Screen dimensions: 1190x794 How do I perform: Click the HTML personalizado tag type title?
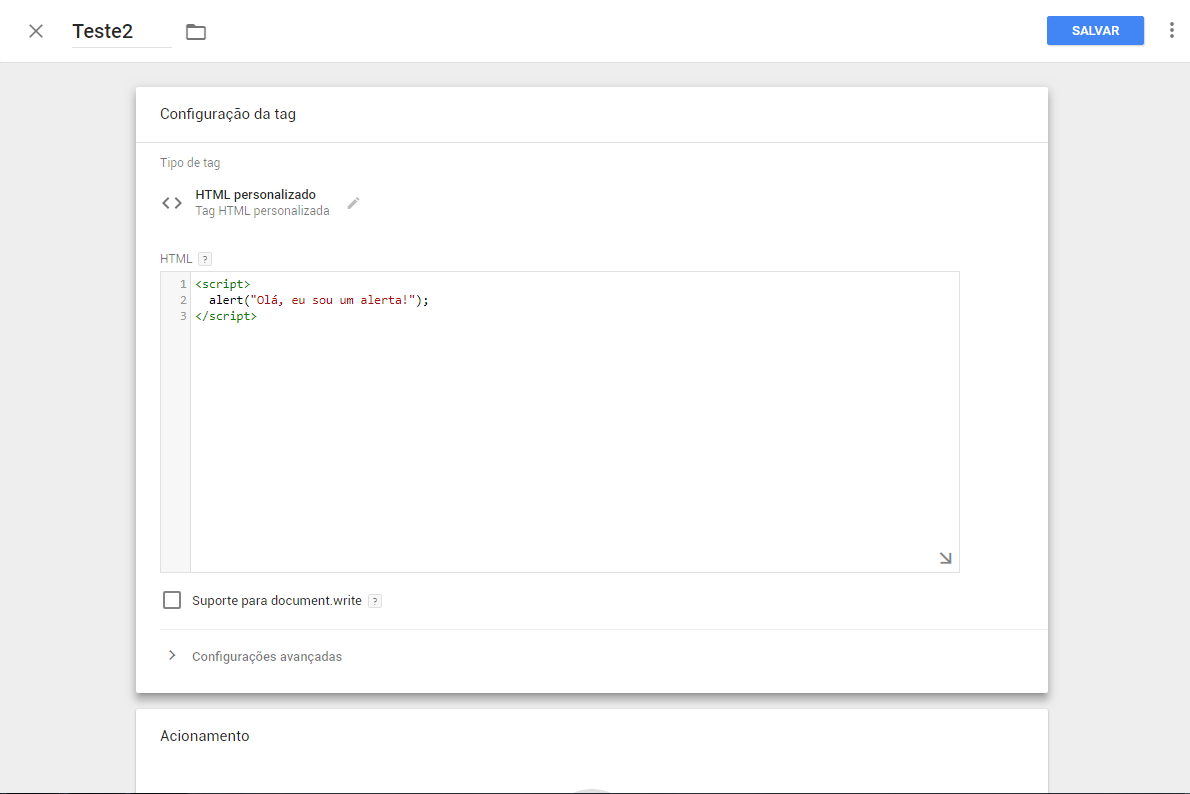pyautogui.click(x=256, y=194)
